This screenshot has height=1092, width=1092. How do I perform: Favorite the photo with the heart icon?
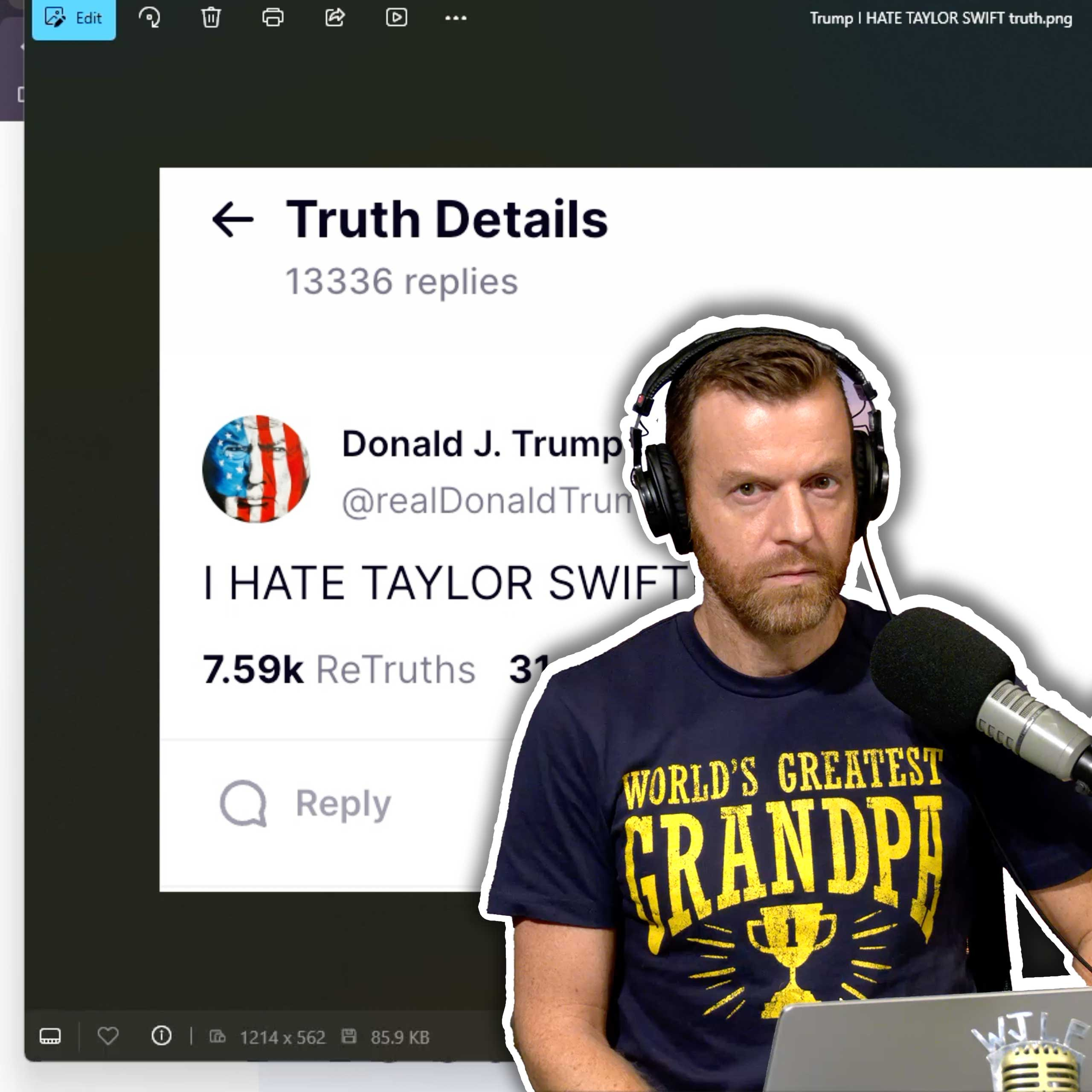(x=108, y=1036)
